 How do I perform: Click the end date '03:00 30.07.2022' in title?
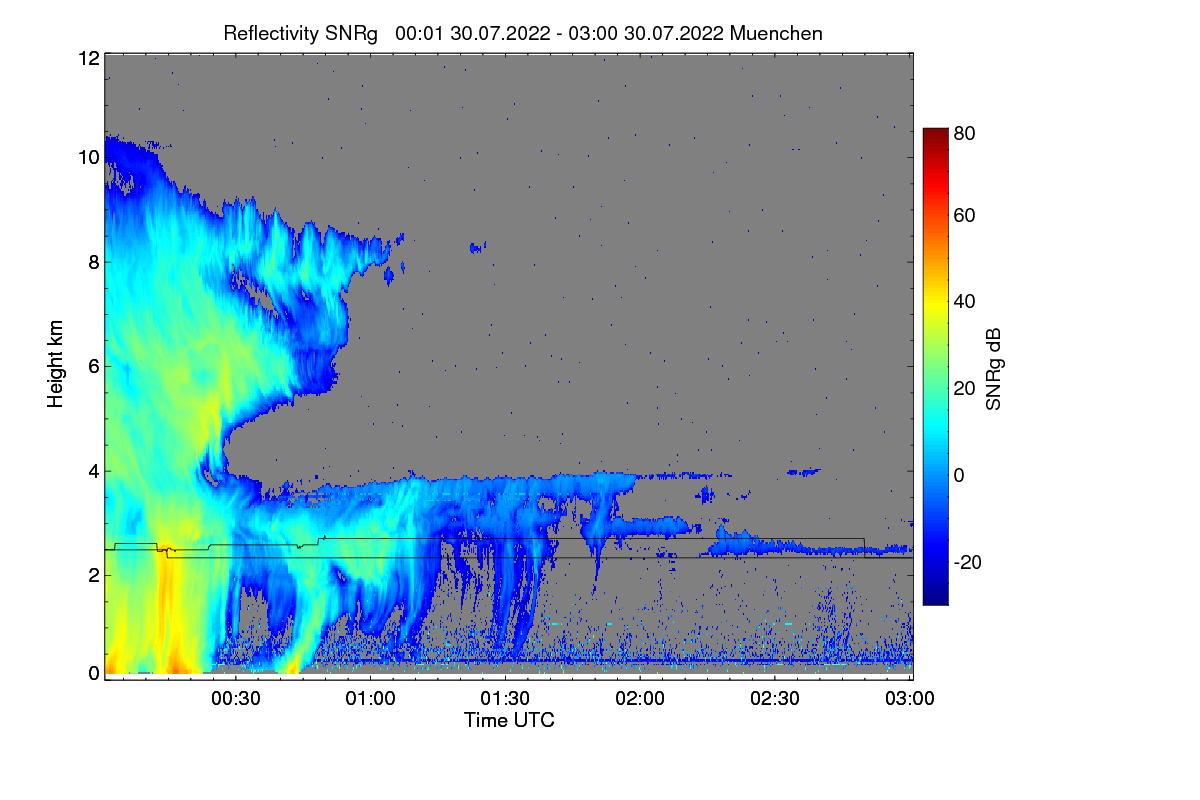click(x=646, y=33)
